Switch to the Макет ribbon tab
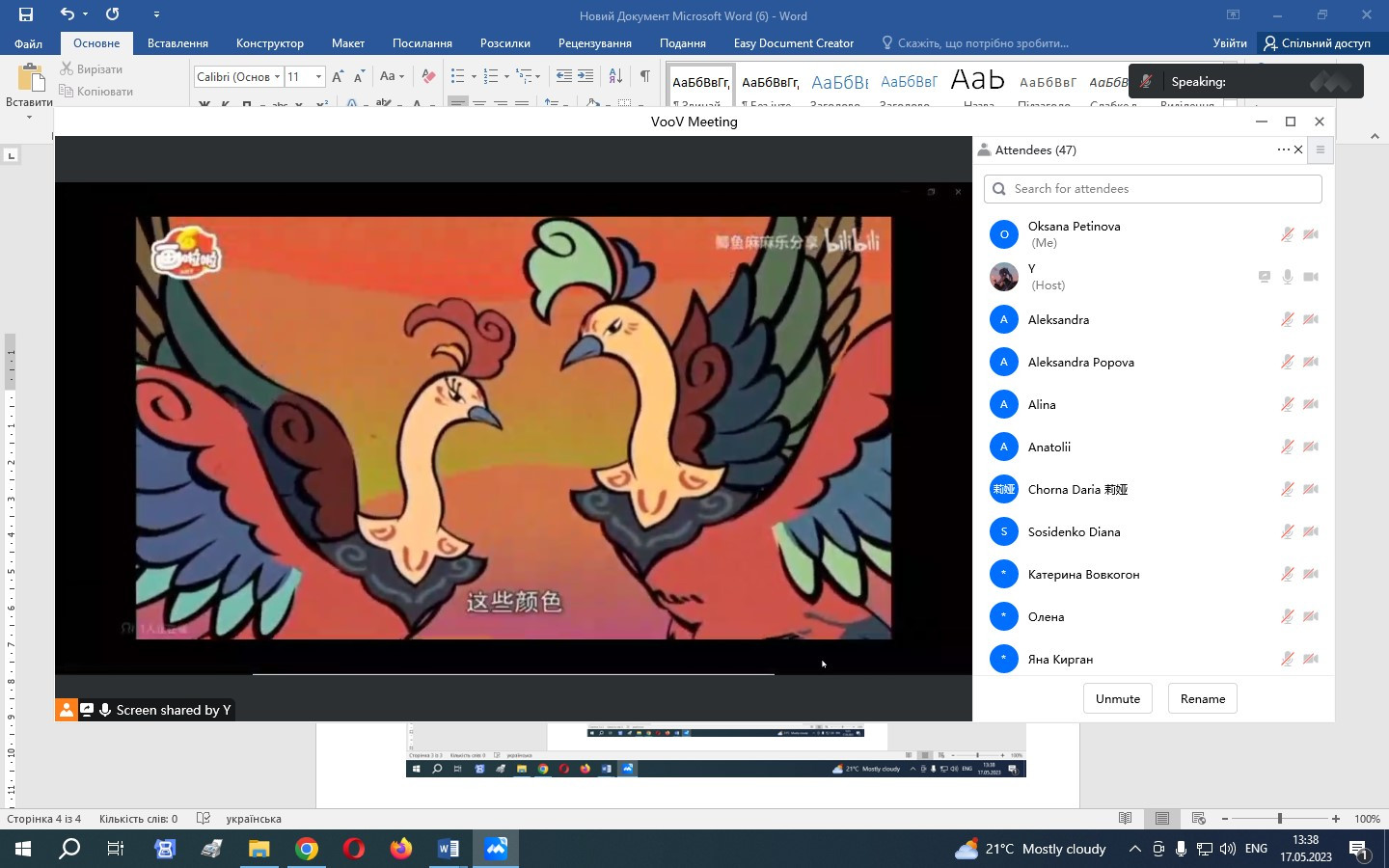The height and width of the screenshot is (868, 1389). click(x=348, y=43)
